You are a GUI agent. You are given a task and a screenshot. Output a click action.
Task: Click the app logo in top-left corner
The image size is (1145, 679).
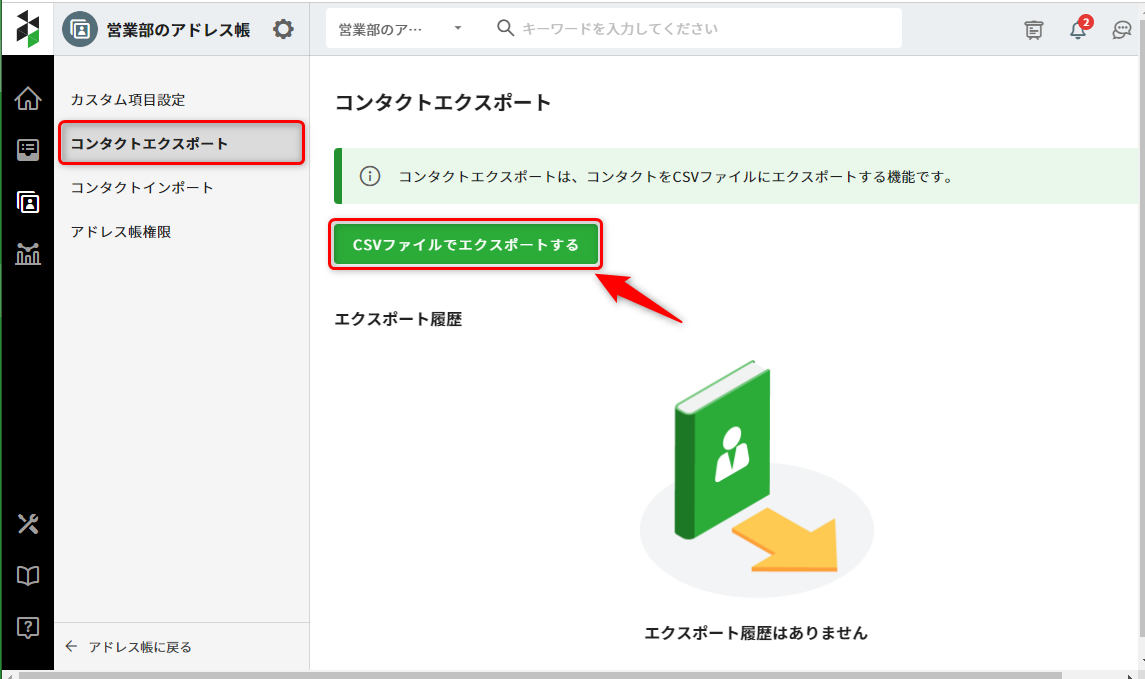27,29
